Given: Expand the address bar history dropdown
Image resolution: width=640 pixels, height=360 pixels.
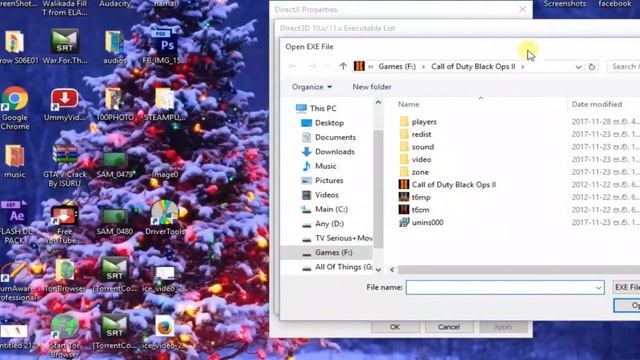Looking at the screenshot, I should click(x=578, y=67).
